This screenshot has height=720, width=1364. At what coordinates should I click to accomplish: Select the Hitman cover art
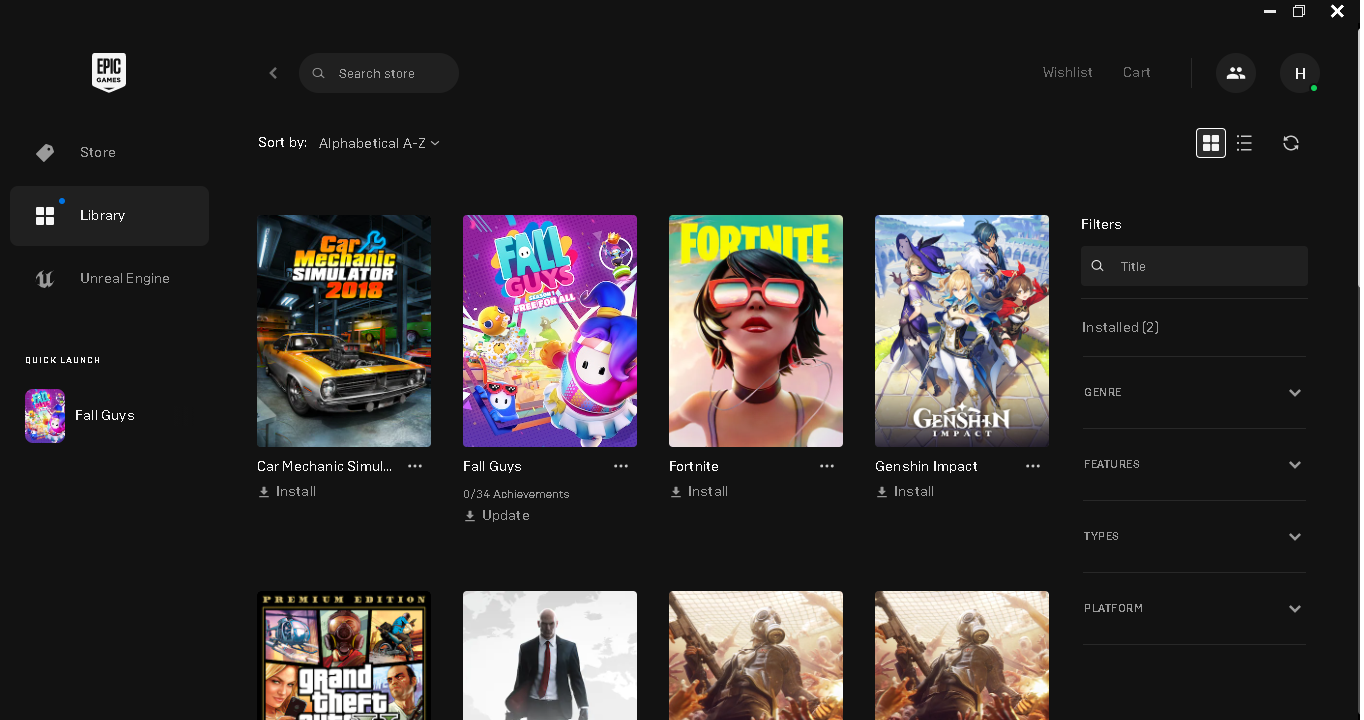pos(550,655)
